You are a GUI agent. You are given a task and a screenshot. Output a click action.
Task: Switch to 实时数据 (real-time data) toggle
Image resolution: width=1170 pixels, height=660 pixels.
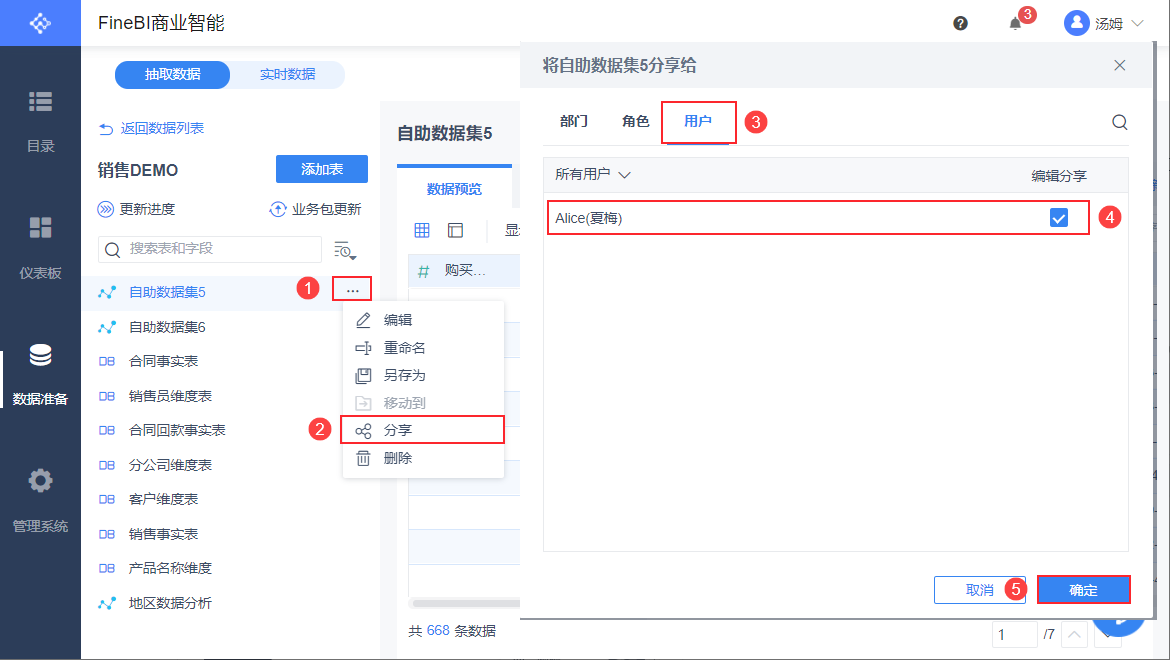[287, 75]
